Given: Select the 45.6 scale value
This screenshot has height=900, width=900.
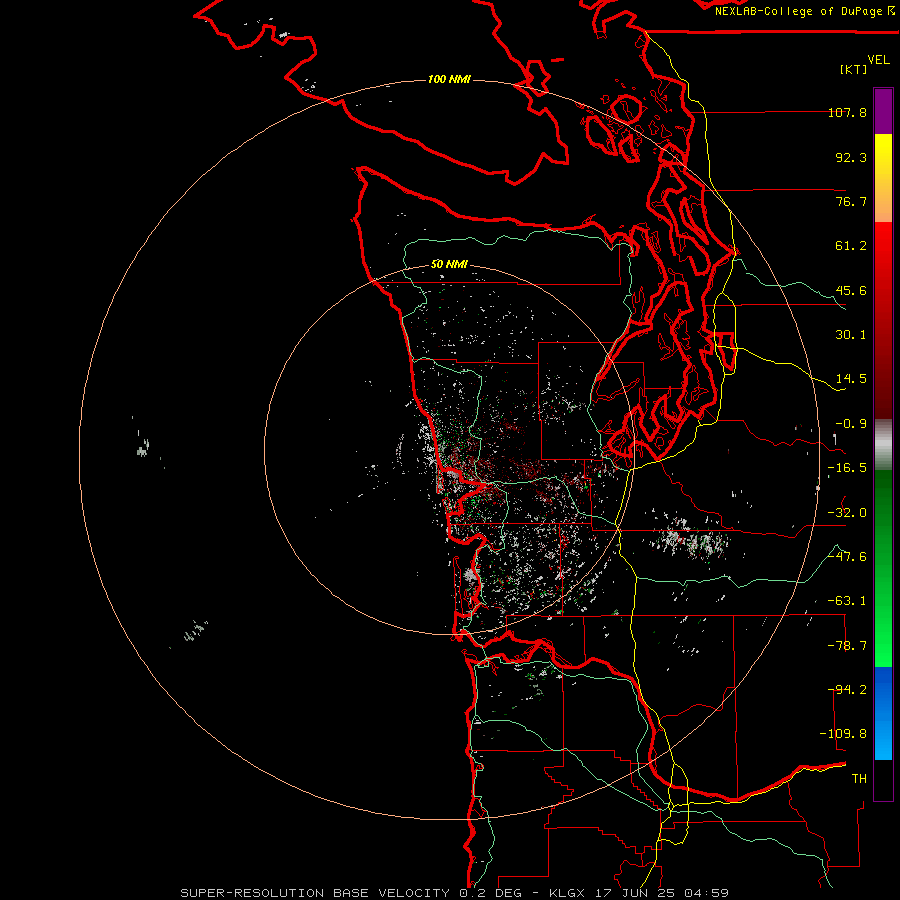Looking at the screenshot, I should pyautogui.click(x=851, y=290).
